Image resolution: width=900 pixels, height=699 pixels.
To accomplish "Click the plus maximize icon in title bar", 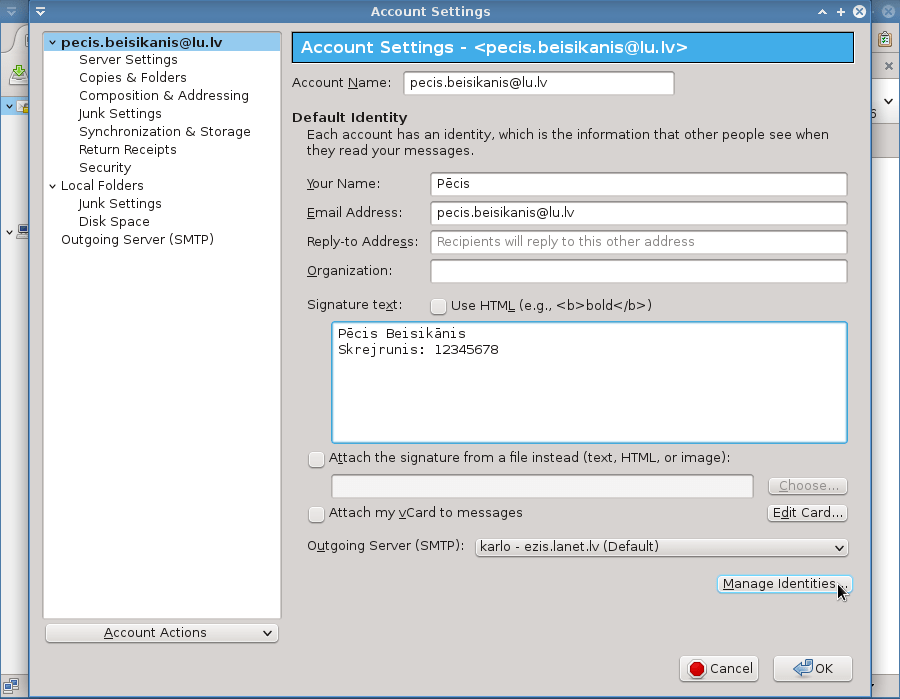I will tap(841, 11).
